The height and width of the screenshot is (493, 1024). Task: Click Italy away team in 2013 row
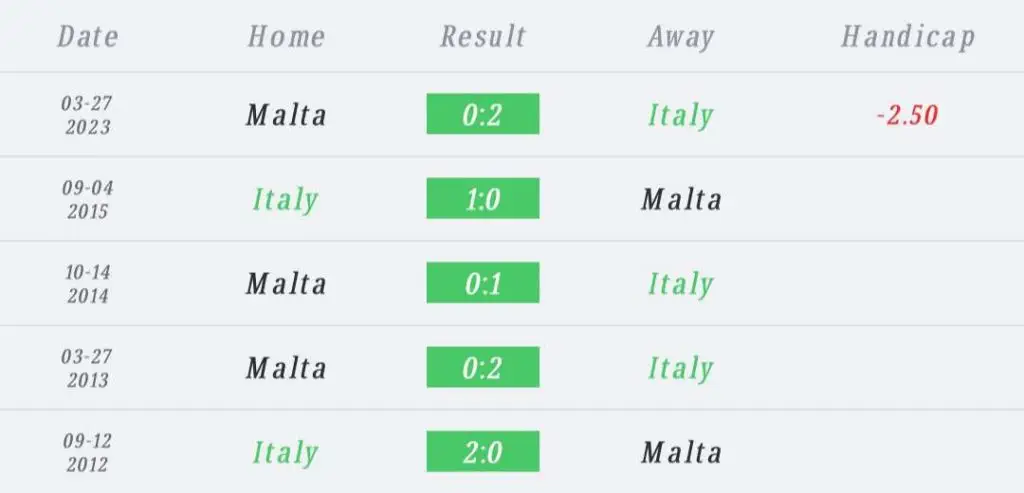(680, 370)
